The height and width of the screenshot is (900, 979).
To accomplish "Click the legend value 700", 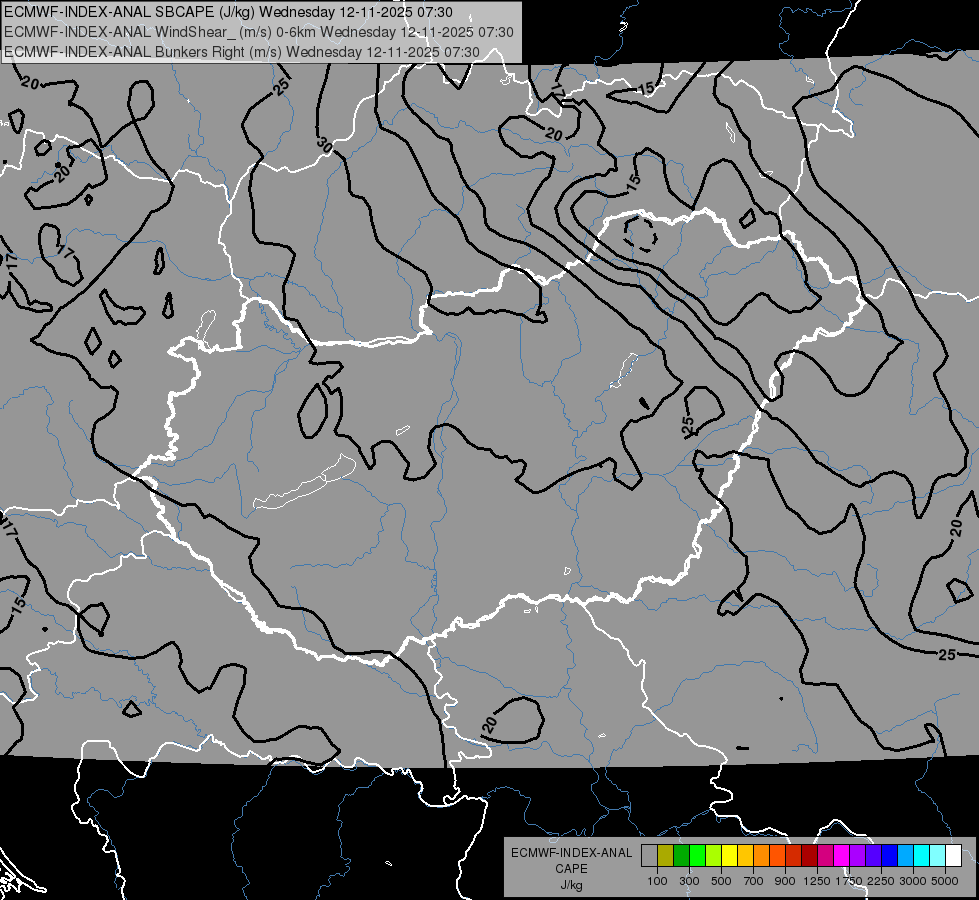I will (x=754, y=881).
